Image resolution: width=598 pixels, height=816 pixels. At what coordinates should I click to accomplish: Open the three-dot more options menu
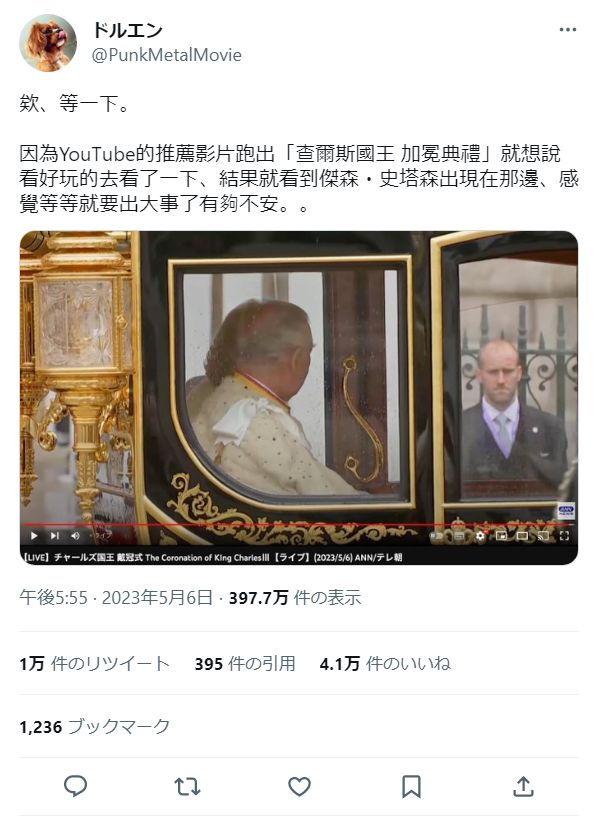coord(567,30)
